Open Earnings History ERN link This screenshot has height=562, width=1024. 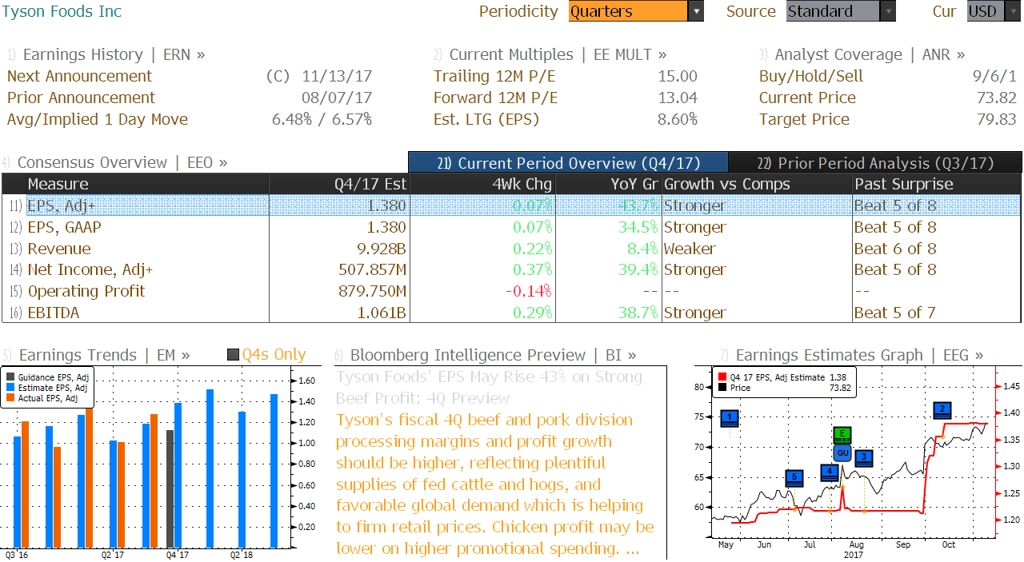coord(114,55)
